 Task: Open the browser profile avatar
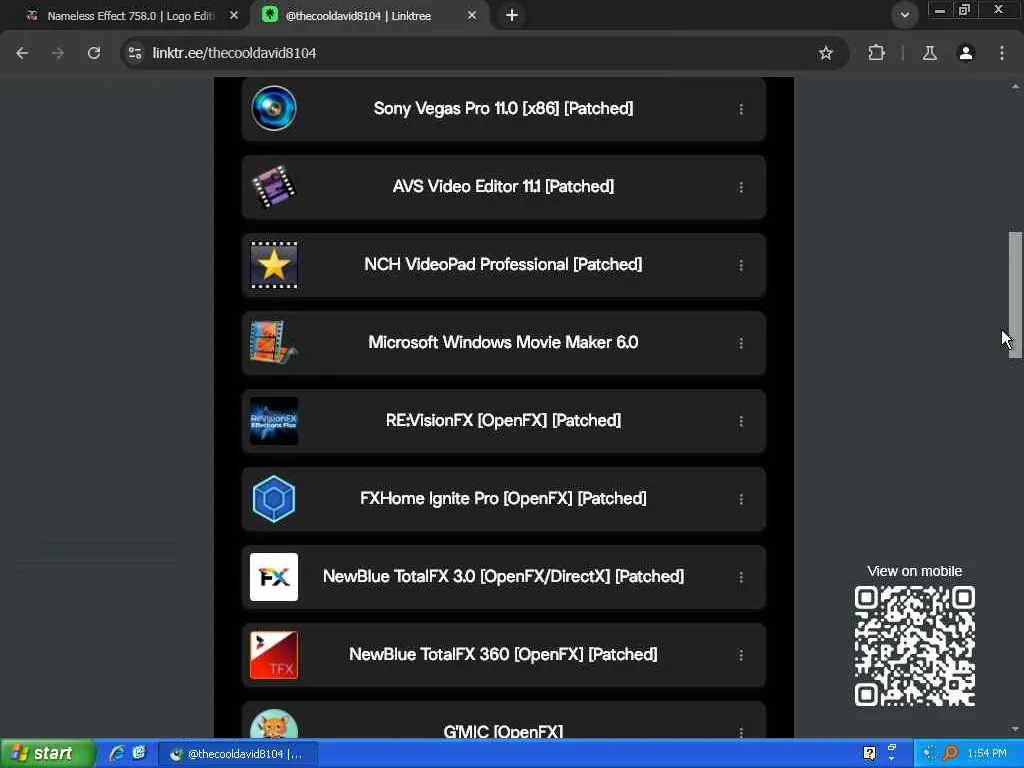pos(966,53)
